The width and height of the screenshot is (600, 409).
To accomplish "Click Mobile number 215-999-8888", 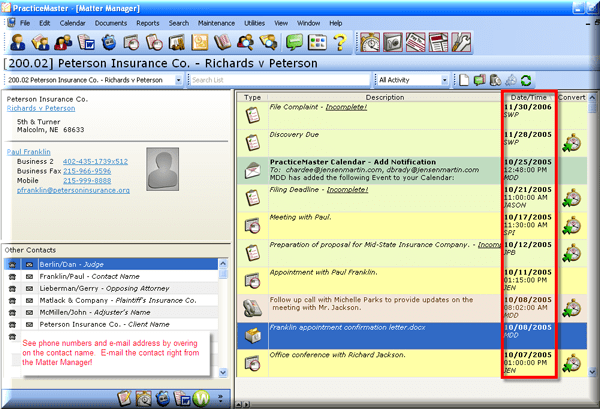I will [x=87, y=181].
